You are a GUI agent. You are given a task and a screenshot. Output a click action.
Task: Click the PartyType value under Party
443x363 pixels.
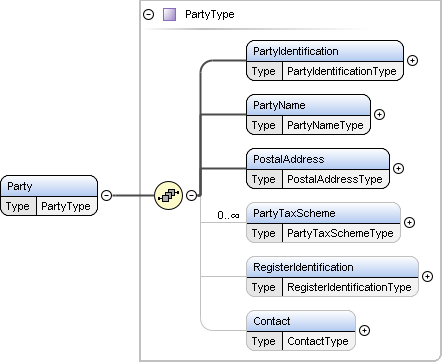(x=66, y=206)
